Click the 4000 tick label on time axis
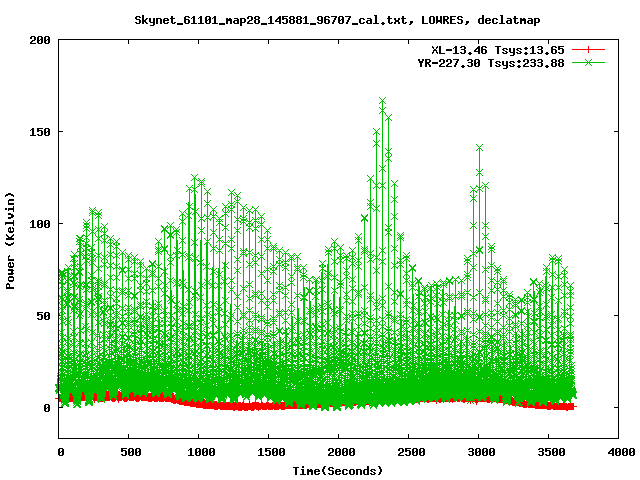 (618, 452)
